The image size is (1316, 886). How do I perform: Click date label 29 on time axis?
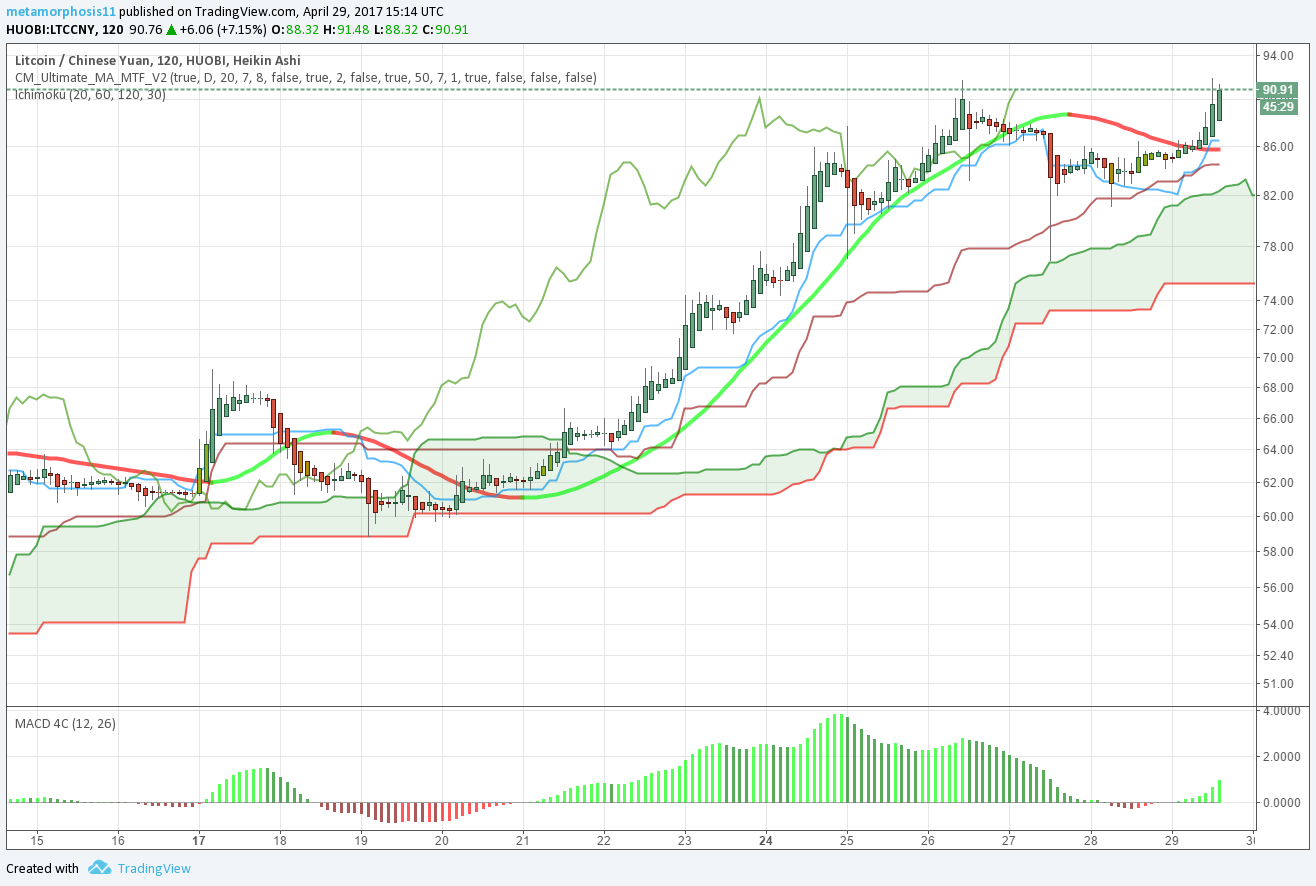point(1171,840)
